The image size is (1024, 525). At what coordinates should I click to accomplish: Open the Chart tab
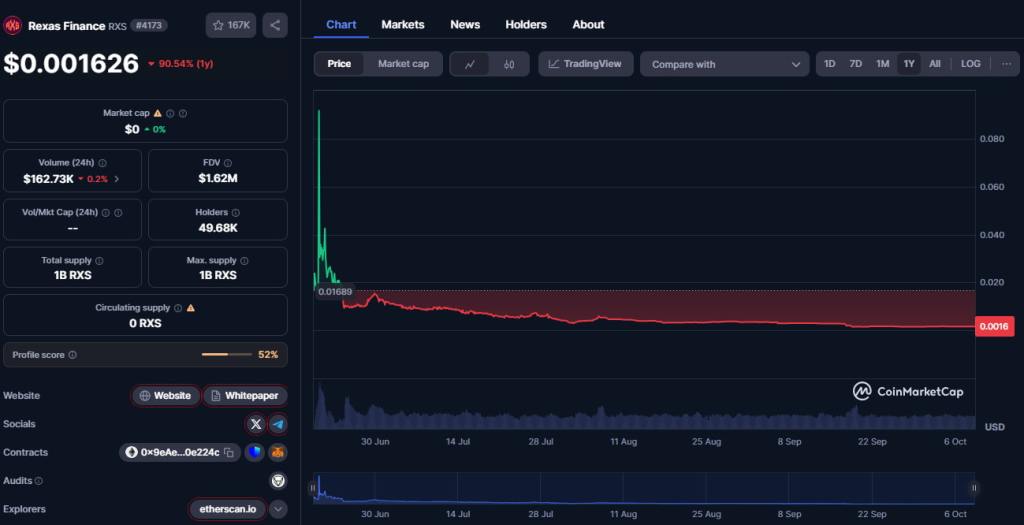[x=341, y=24]
